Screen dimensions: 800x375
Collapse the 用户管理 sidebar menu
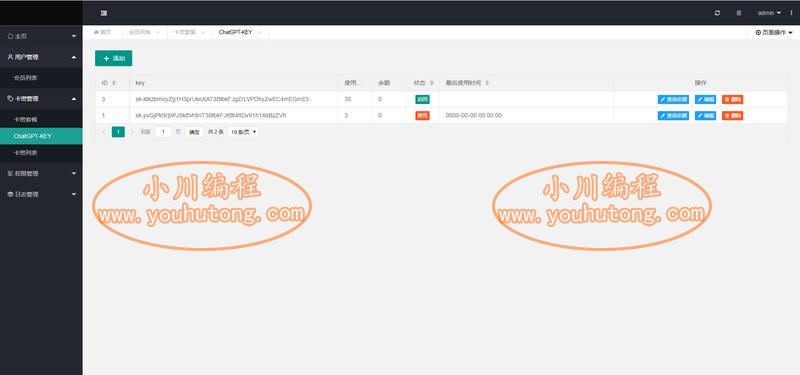coord(41,57)
